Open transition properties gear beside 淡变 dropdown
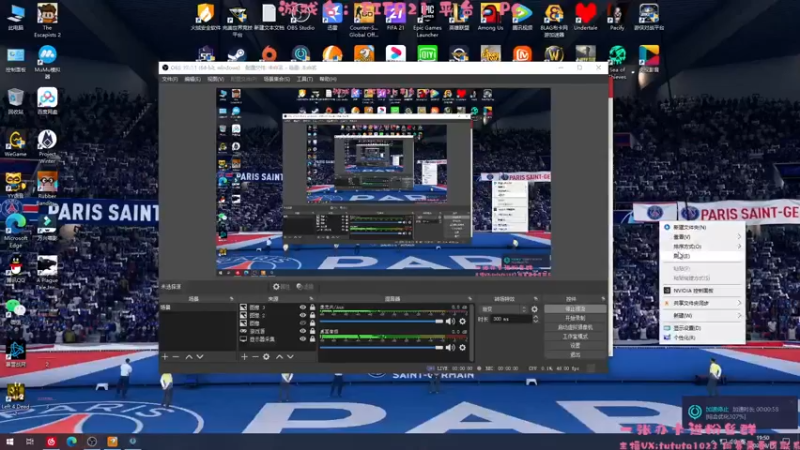 click(x=534, y=309)
